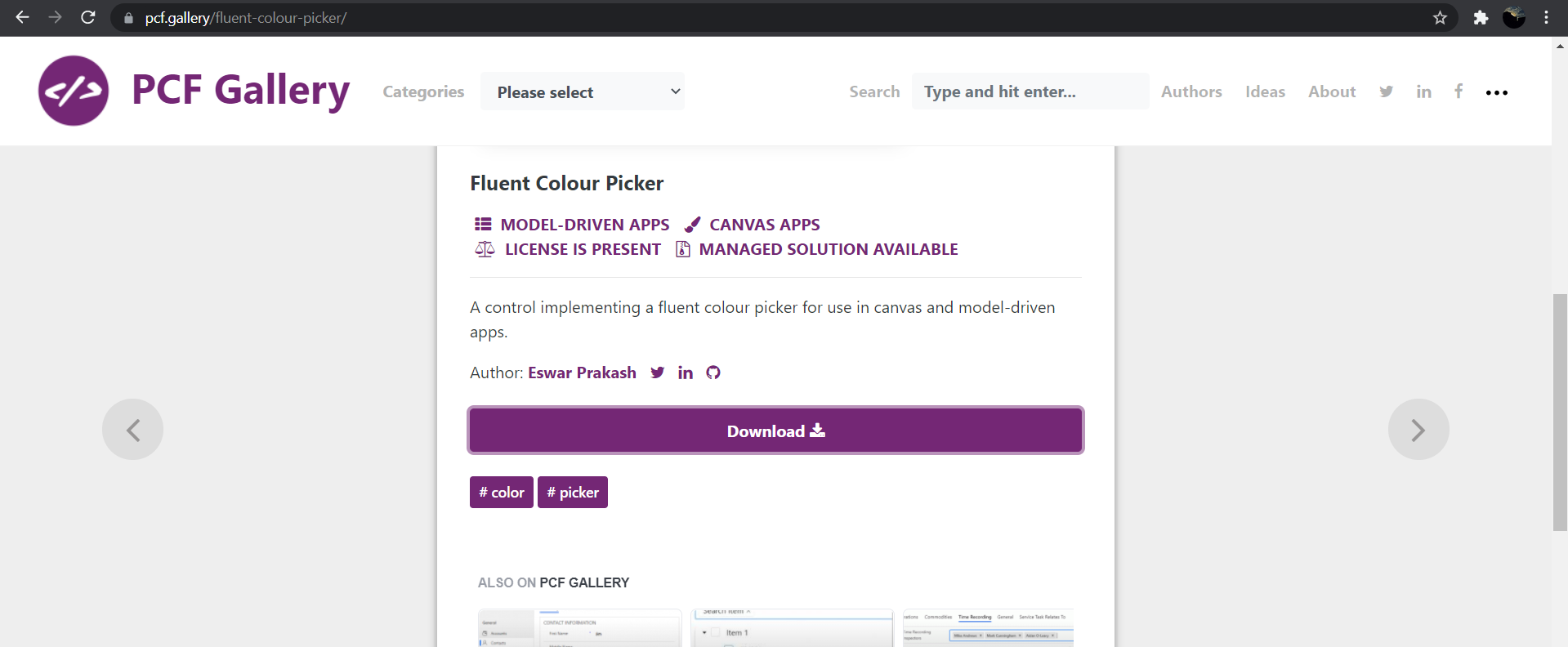Bookmark this page with star icon
This screenshot has height=647, width=1568.
click(x=1440, y=17)
